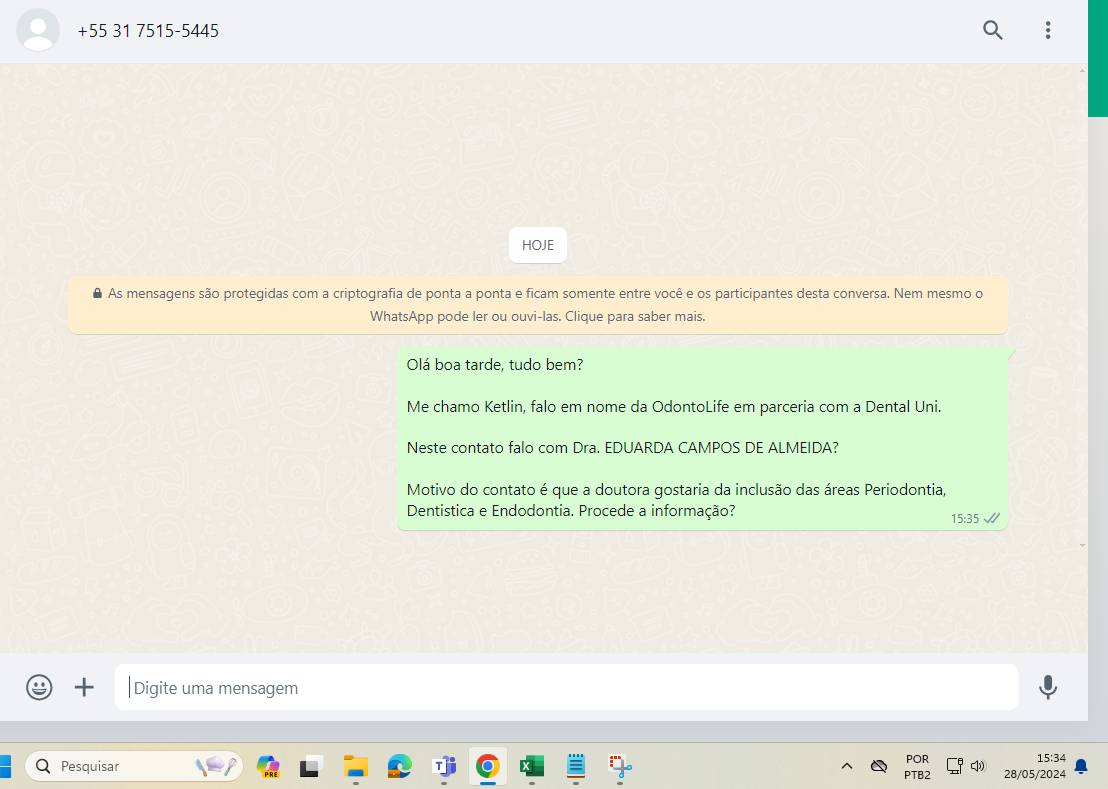The height and width of the screenshot is (789, 1108).
Task: Open the three-dot chat menu
Action: click(x=1048, y=30)
